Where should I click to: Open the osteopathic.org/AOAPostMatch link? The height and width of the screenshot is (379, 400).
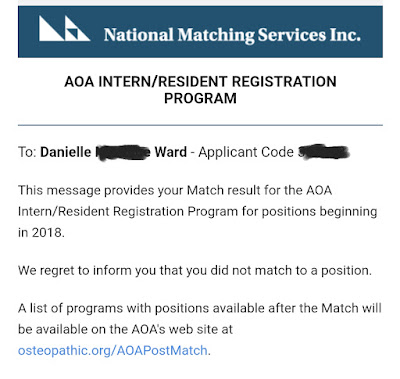pyautogui.click(x=112, y=351)
